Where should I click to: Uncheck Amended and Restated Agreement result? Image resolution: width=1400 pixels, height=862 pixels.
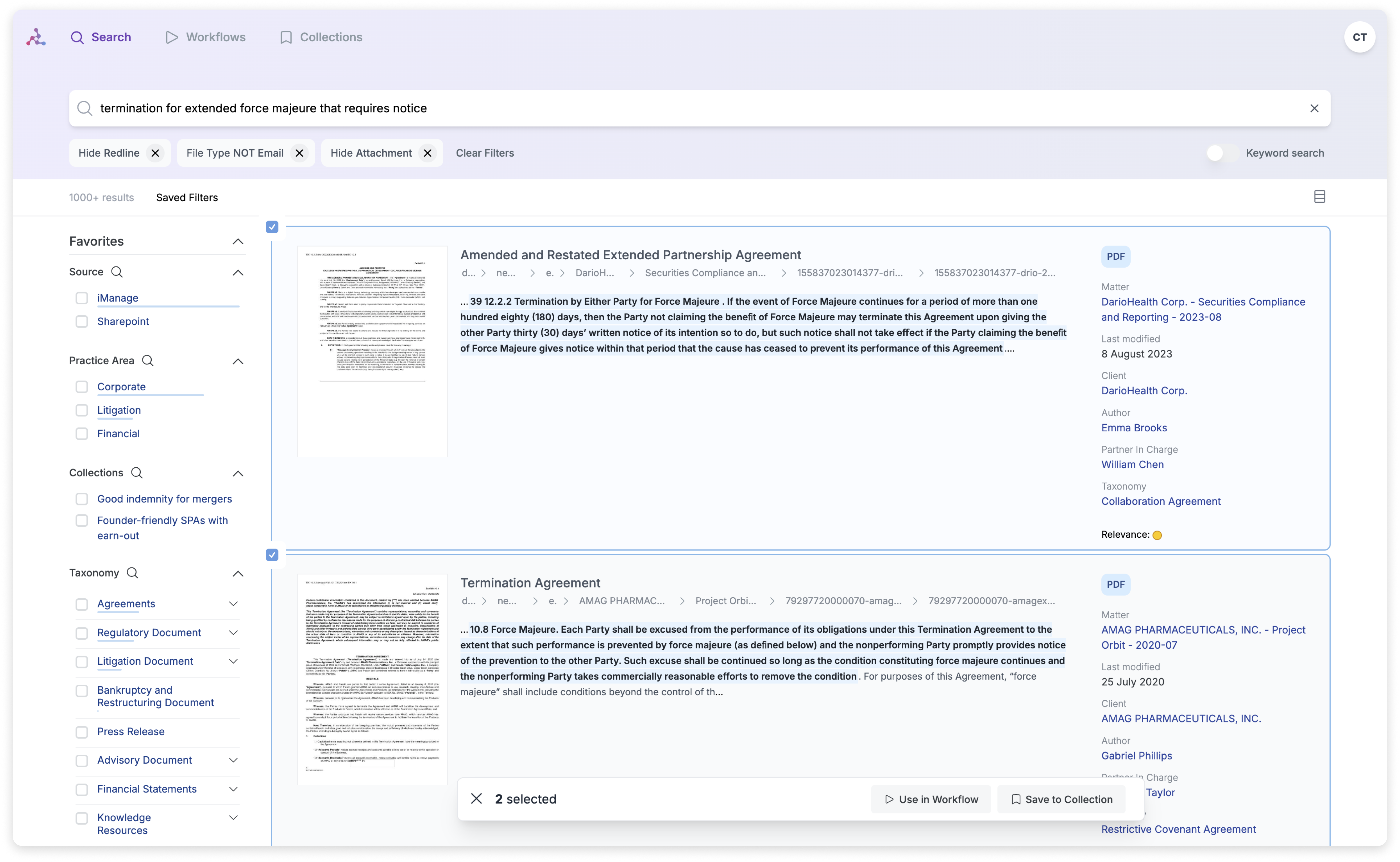click(272, 227)
